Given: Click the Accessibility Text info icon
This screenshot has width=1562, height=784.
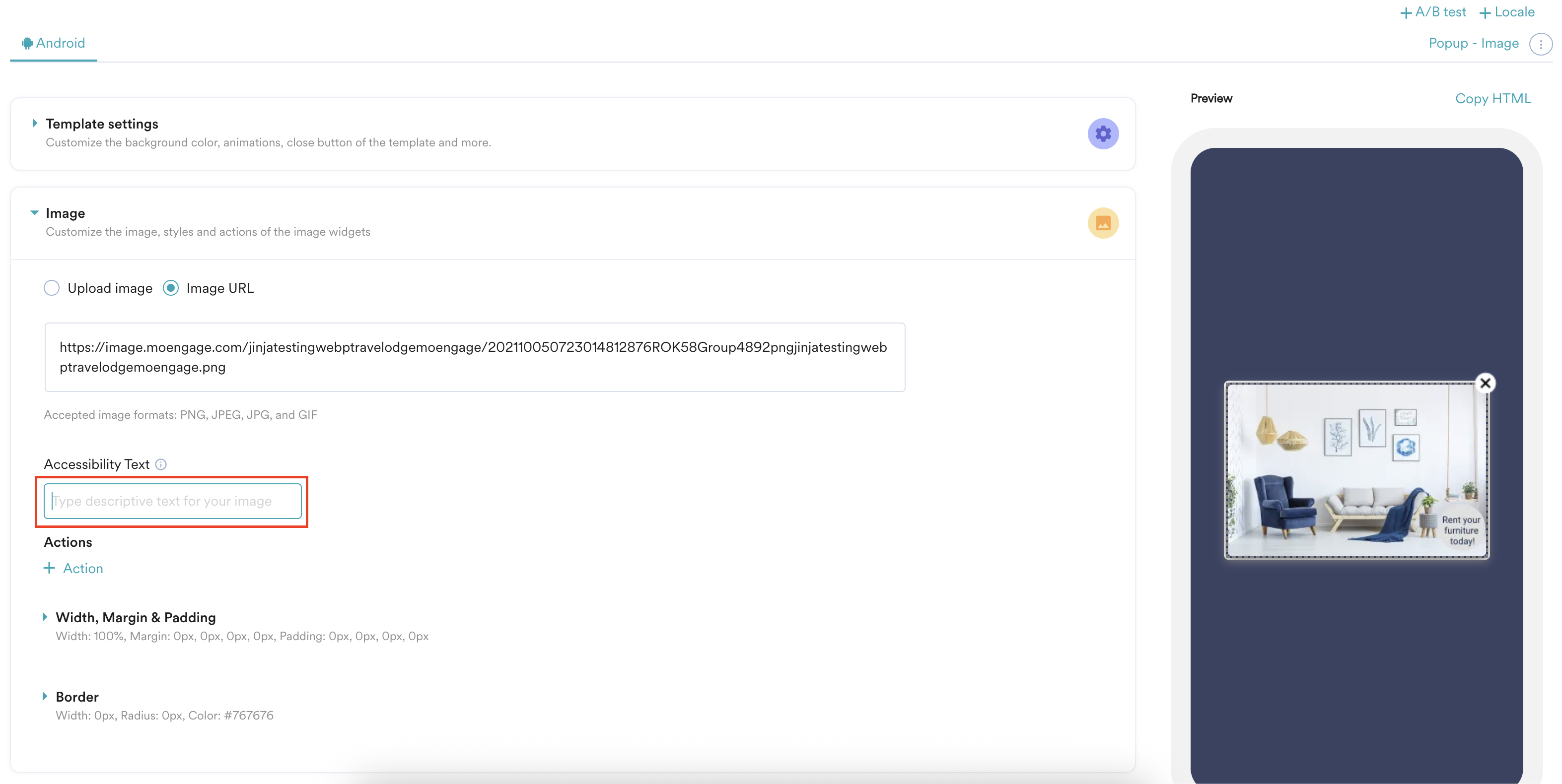Looking at the screenshot, I should [161, 464].
